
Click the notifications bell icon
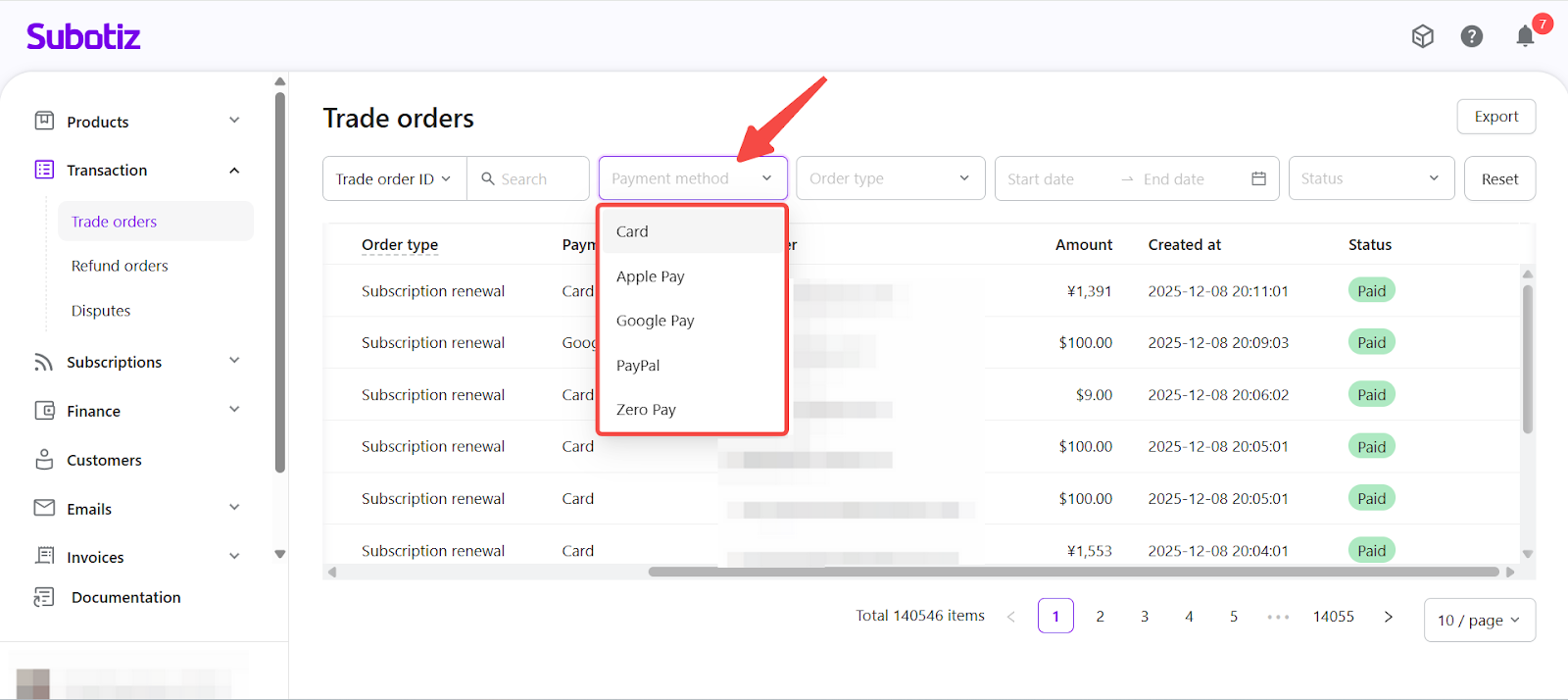point(1524,37)
